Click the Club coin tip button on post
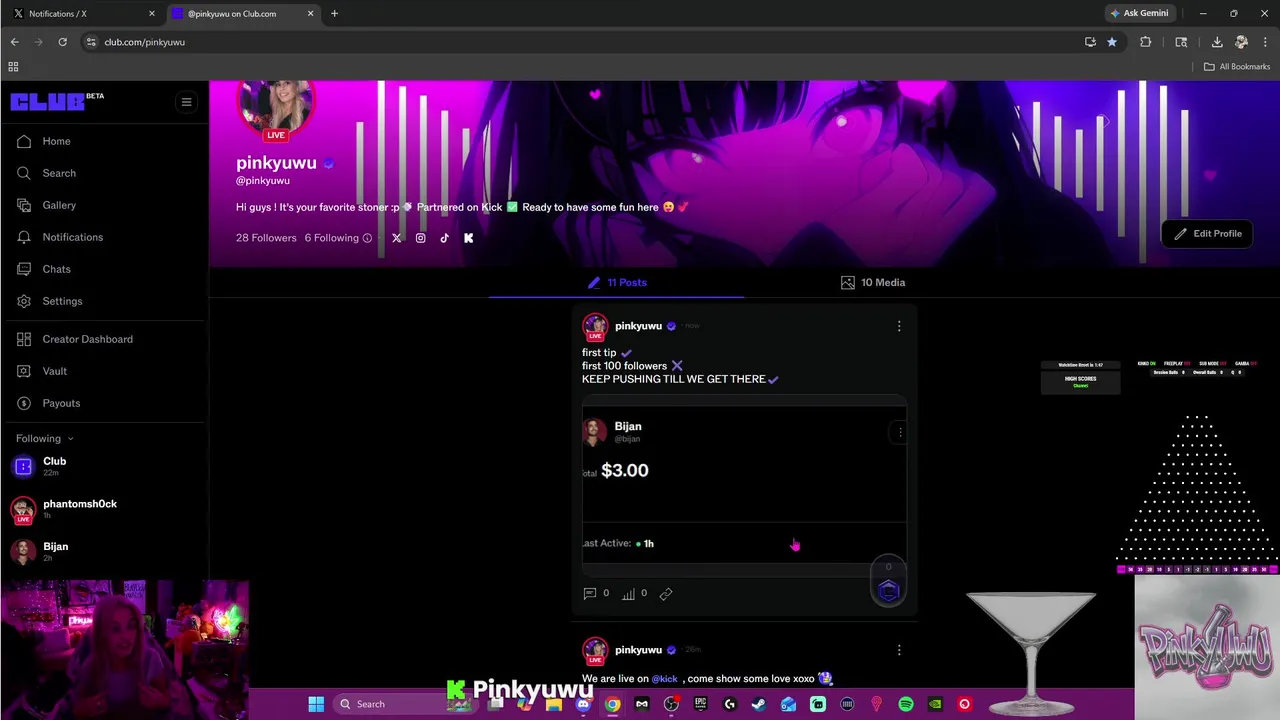The image size is (1280, 720). point(889,591)
